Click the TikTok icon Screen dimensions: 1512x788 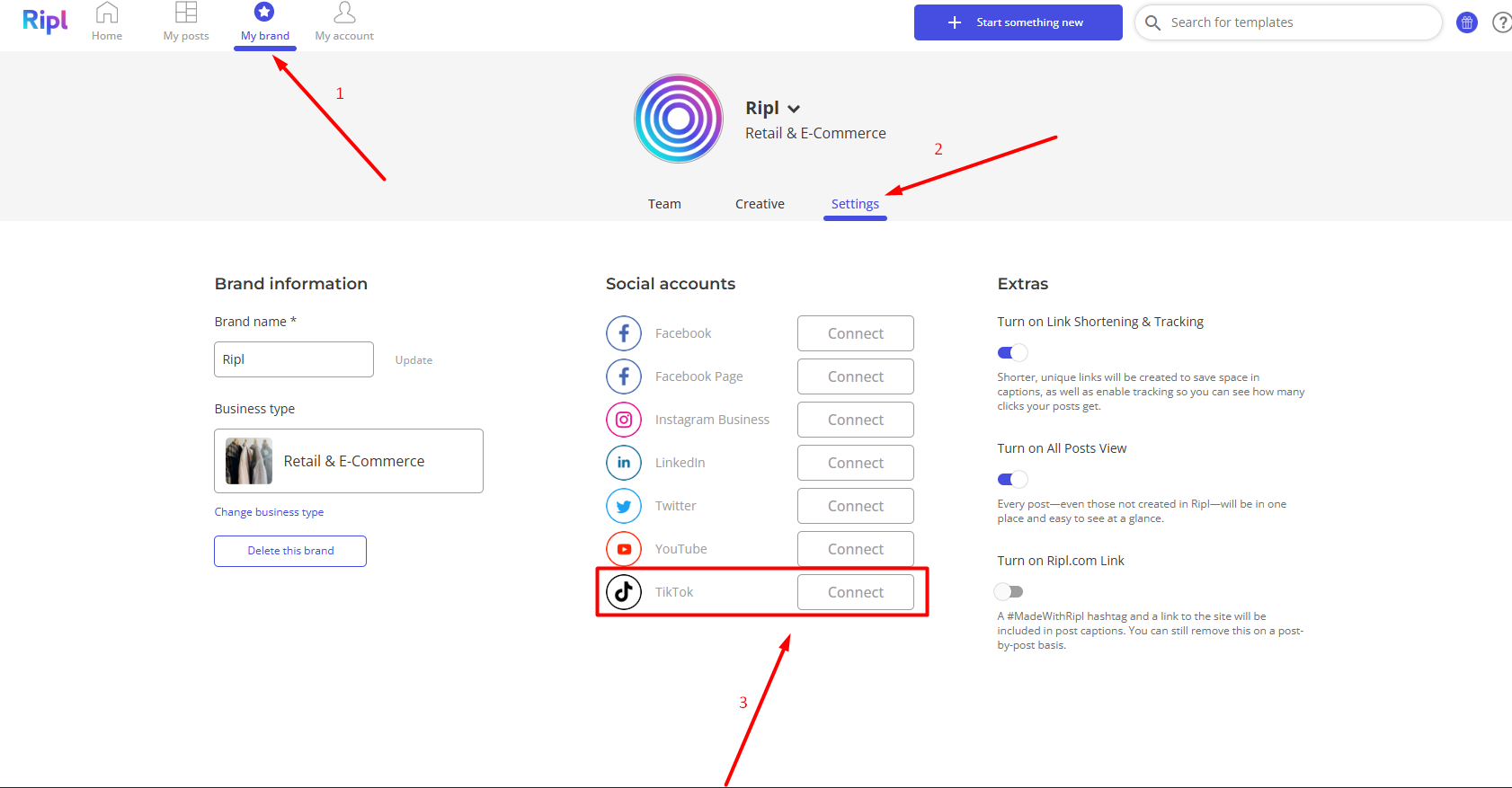[624, 592]
